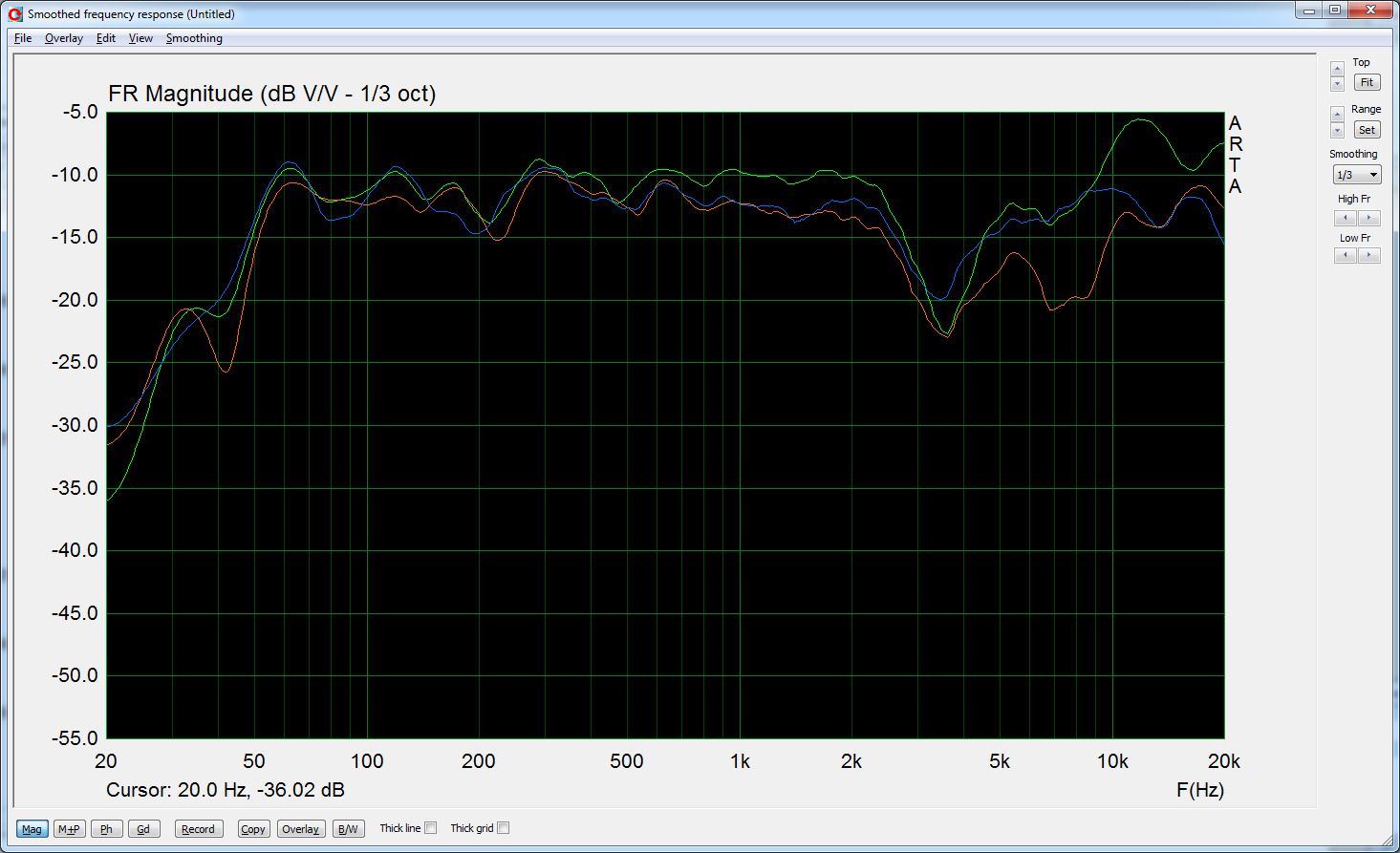1400x853 pixels.
Task: Click the 10k frequency axis label
Action: [x=1112, y=761]
